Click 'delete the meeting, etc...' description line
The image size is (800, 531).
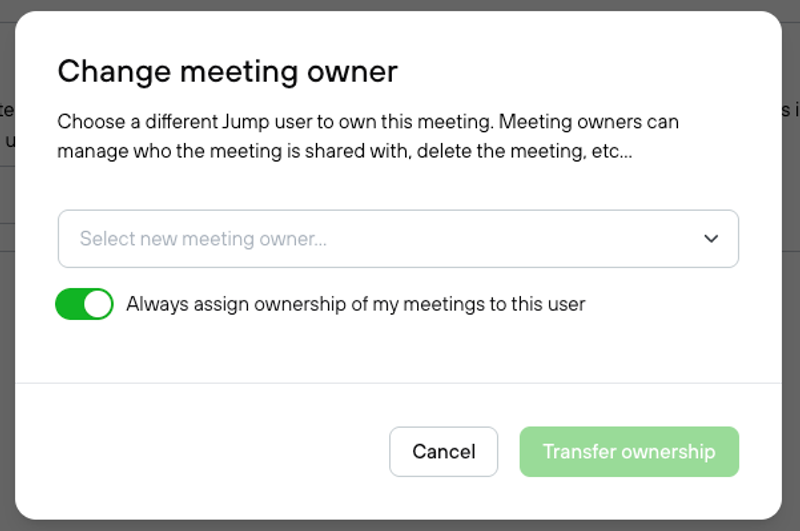pos(524,151)
